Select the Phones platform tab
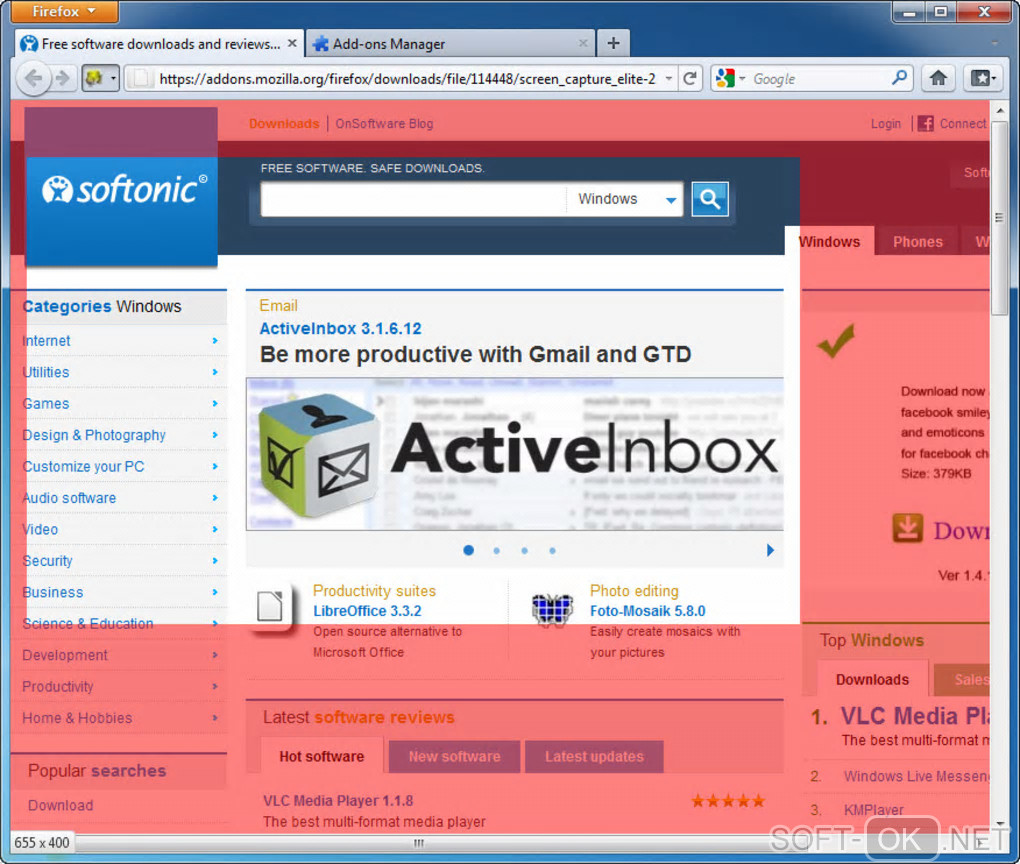Viewport: 1020px width, 864px height. coord(917,241)
